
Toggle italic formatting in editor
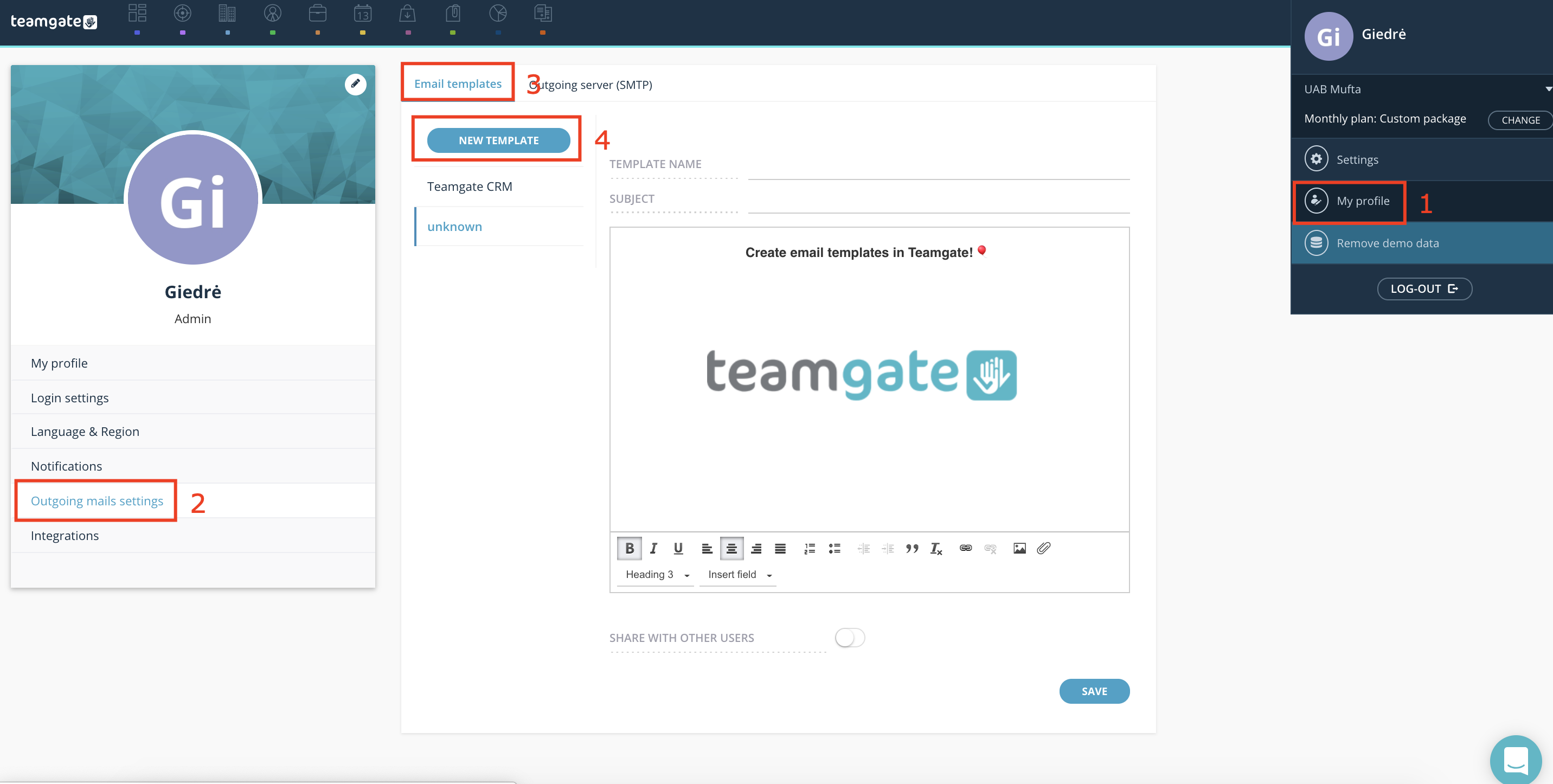(653, 548)
